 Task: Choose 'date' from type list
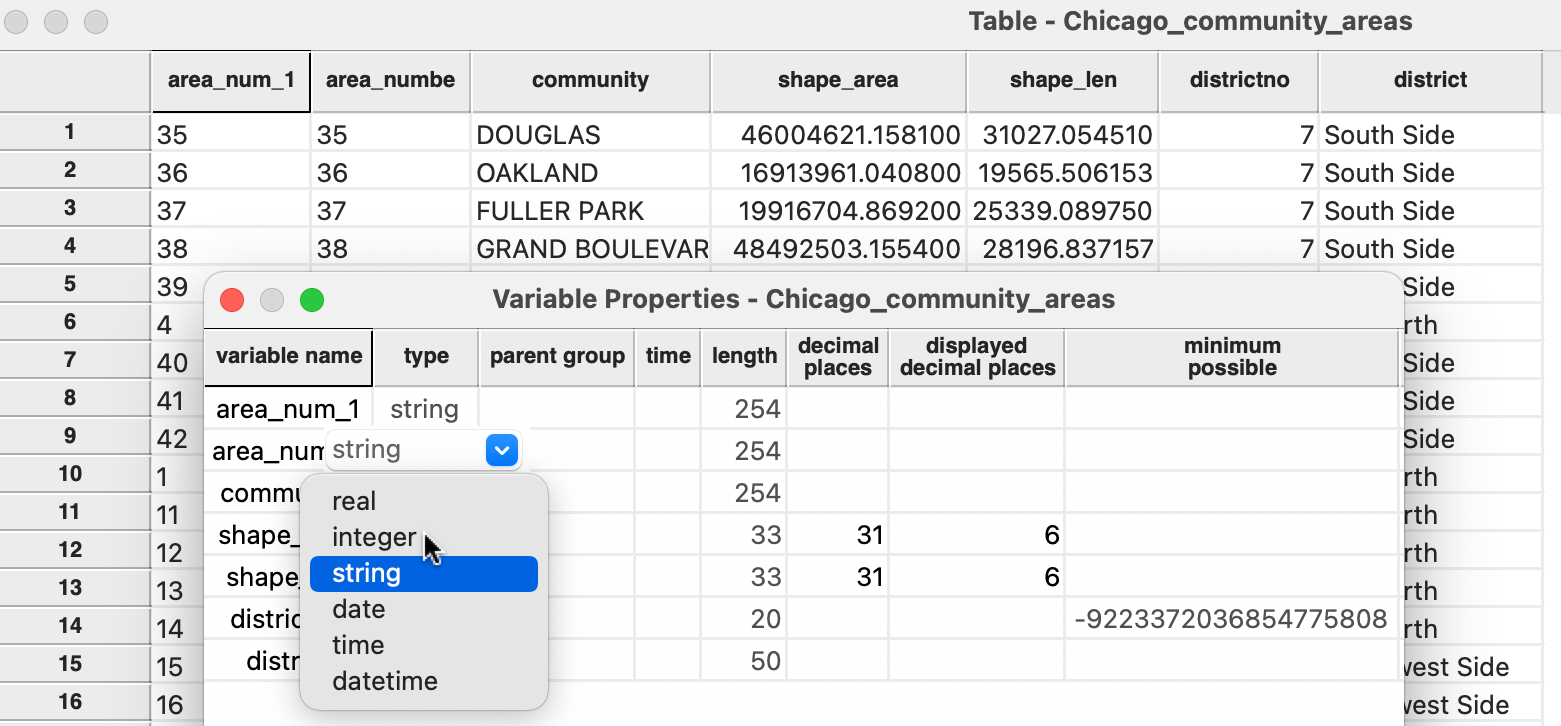click(424, 609)
